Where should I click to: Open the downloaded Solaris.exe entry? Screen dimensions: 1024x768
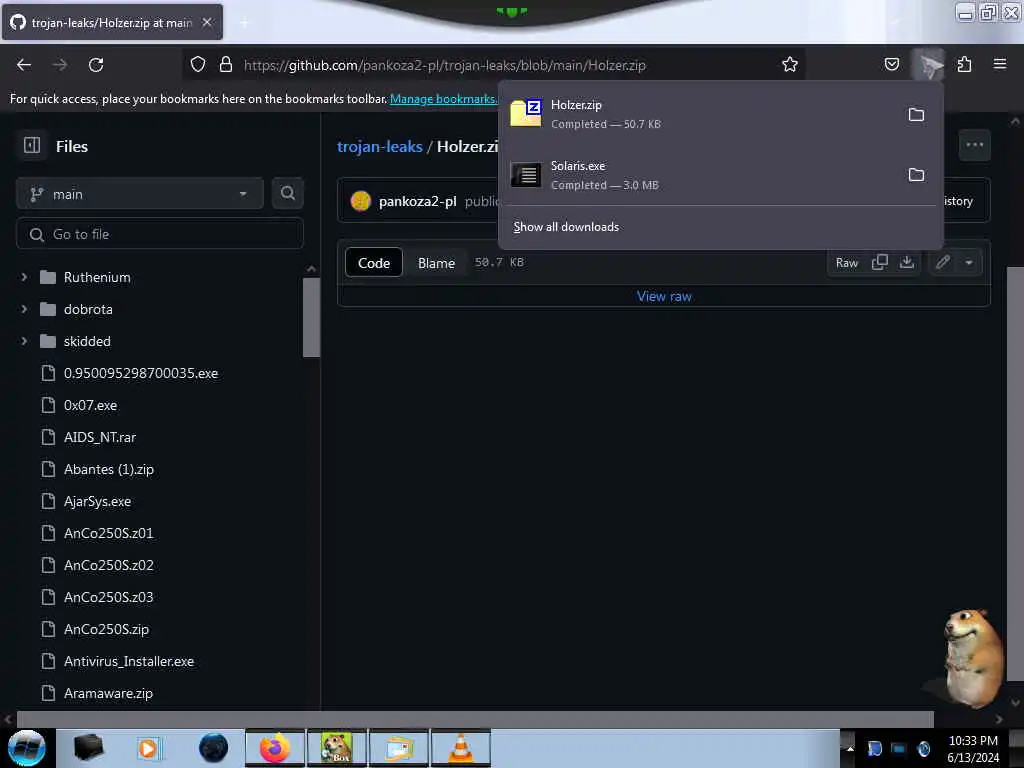(700, 175)
